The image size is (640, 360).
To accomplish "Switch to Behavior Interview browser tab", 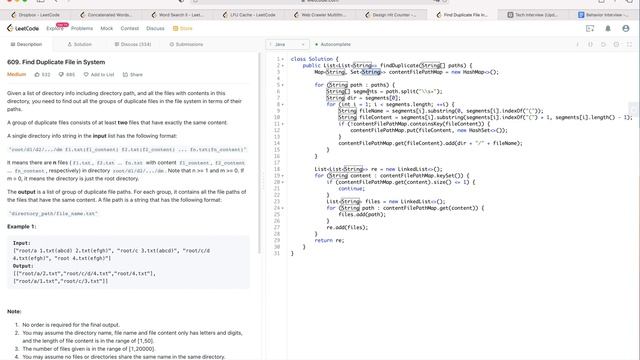I will click(x=604, y=15).
